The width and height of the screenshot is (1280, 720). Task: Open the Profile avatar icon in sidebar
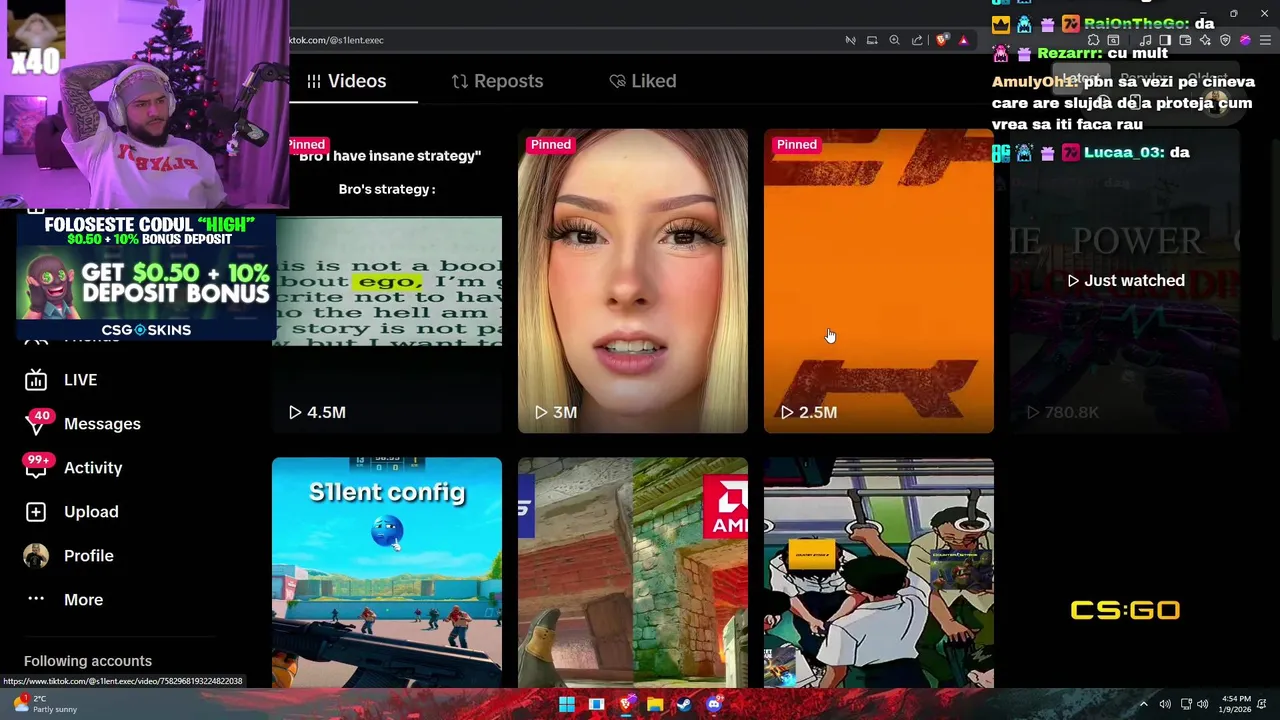pyautogui.click(x=36, y=556)
